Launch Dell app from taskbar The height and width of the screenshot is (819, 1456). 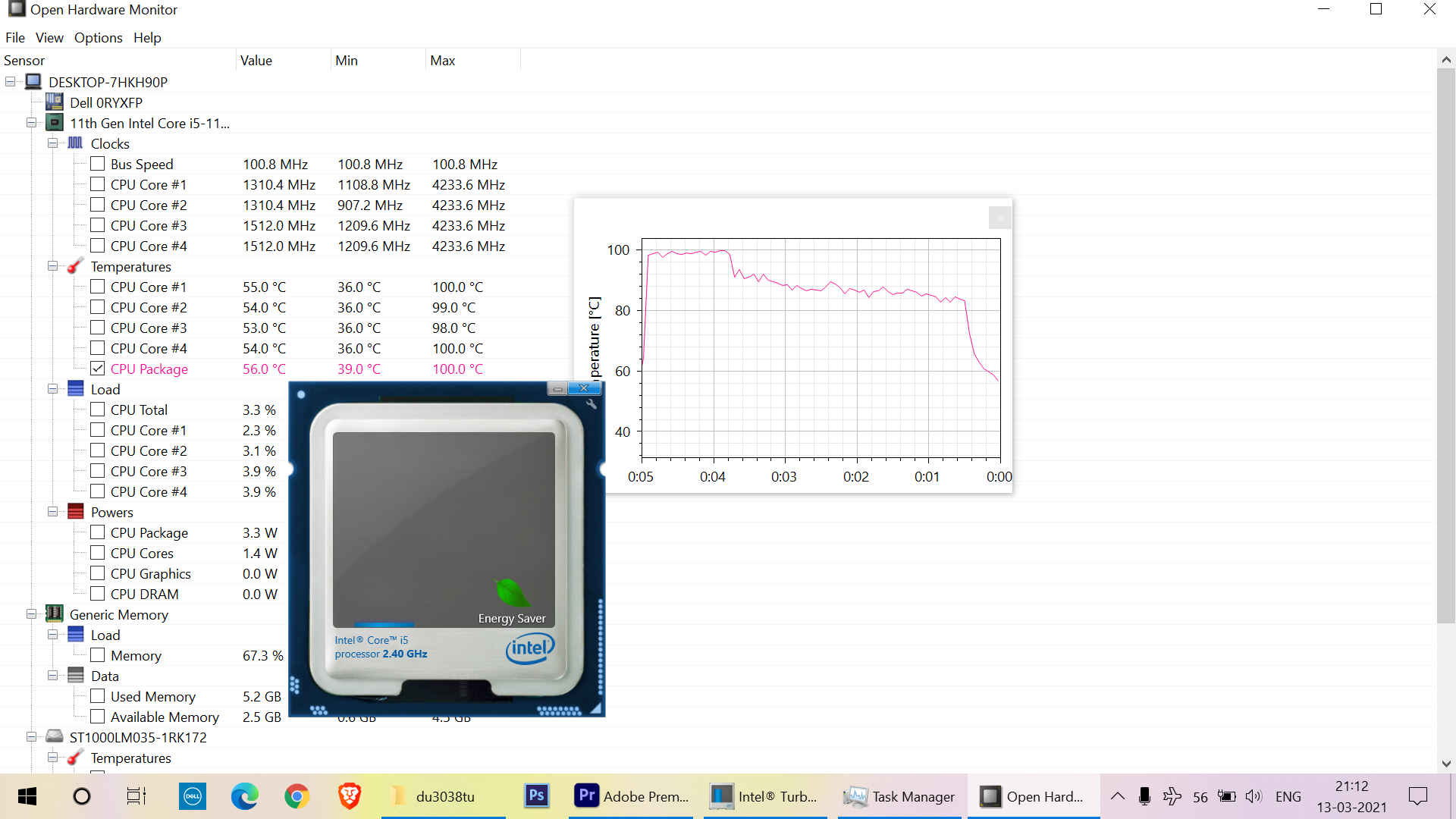tap(192, 796)
